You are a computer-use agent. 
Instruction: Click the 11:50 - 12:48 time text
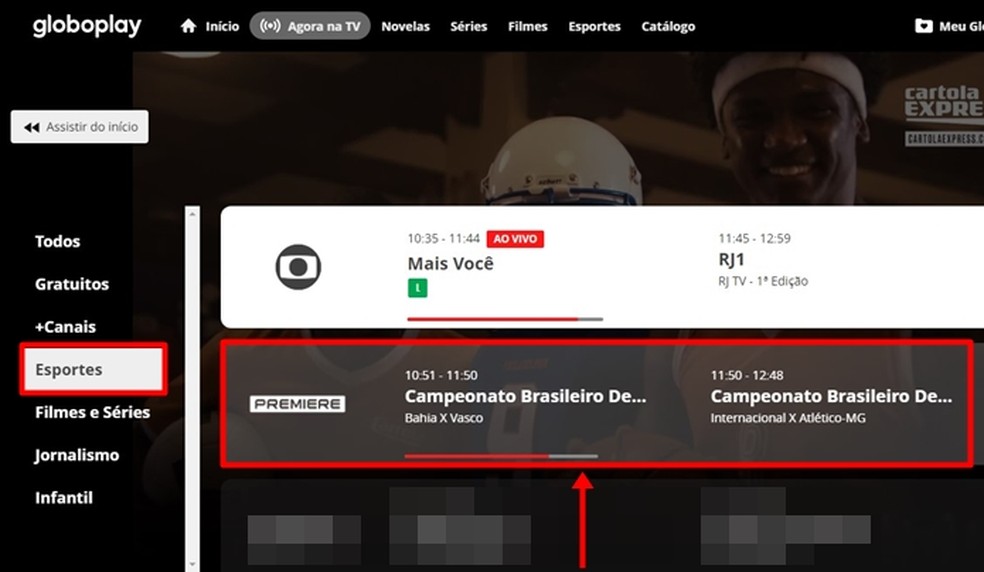click(x=747, y=375)
